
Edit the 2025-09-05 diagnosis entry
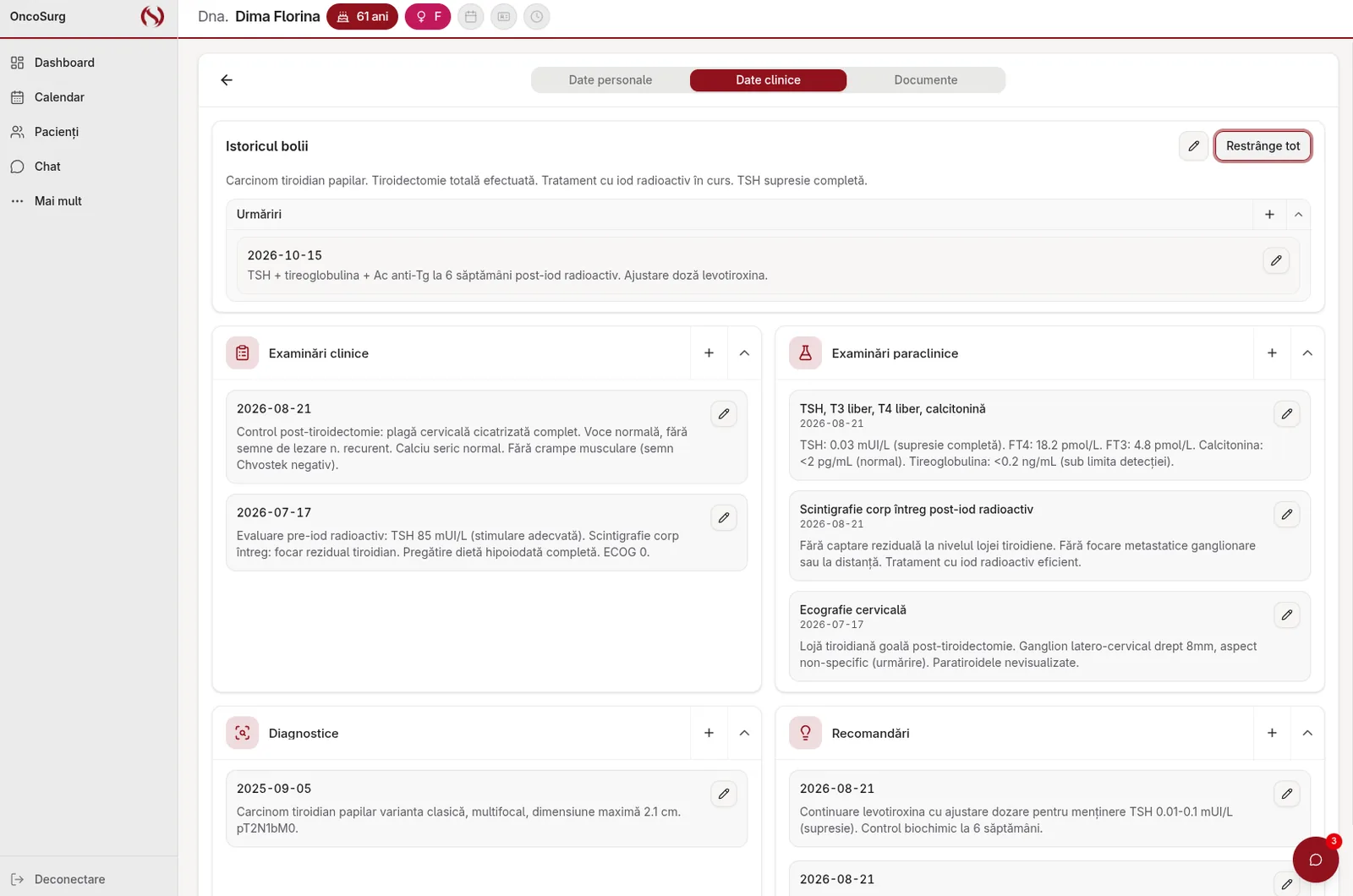click(724, 794)
